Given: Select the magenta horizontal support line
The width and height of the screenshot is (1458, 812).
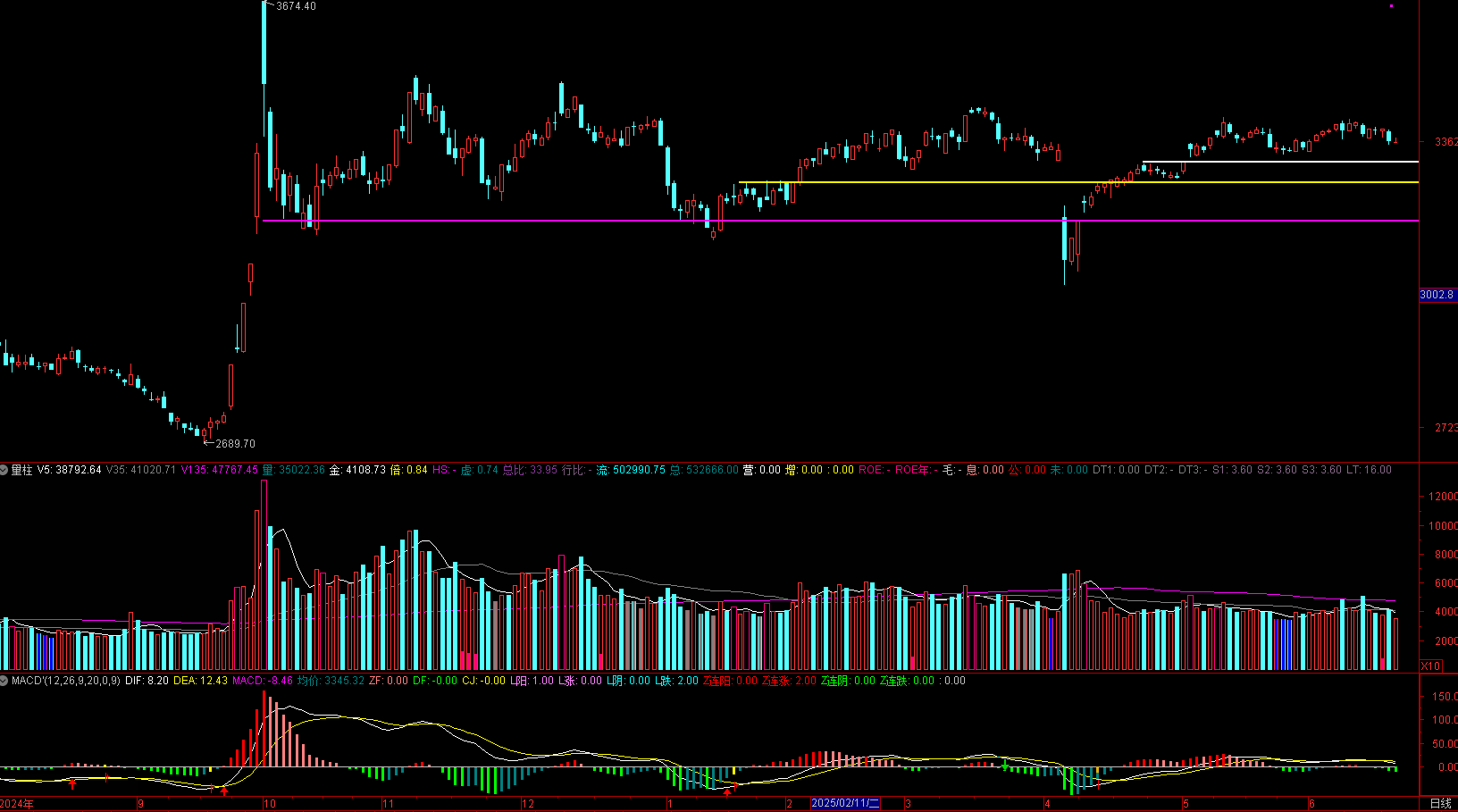Looking at the screenshot, I should tap(840, 220).
